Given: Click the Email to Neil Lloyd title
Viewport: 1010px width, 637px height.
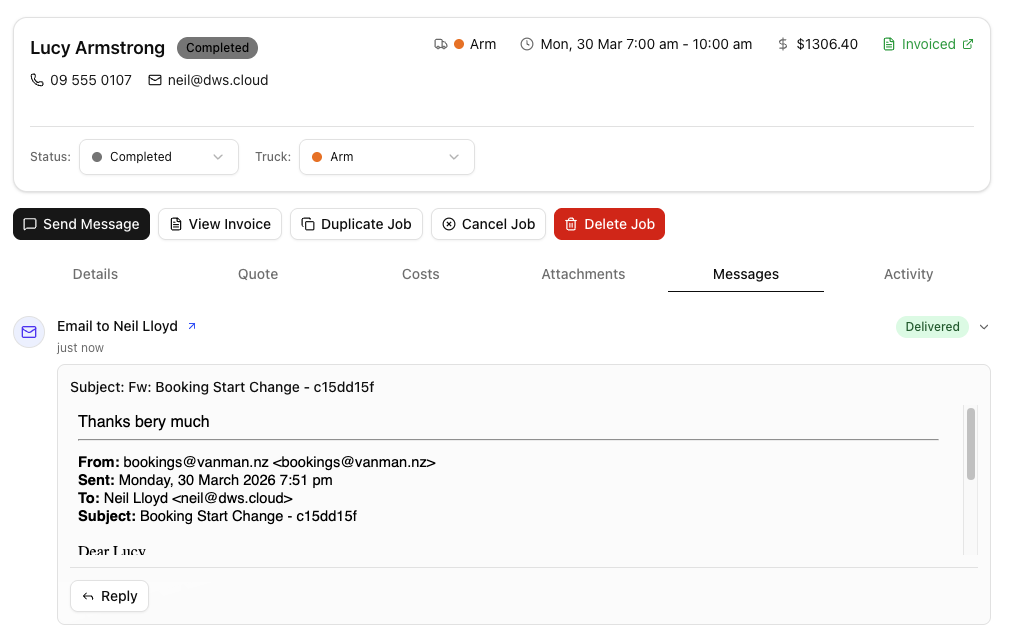Looking at the screenshot, I should [117, 327].
